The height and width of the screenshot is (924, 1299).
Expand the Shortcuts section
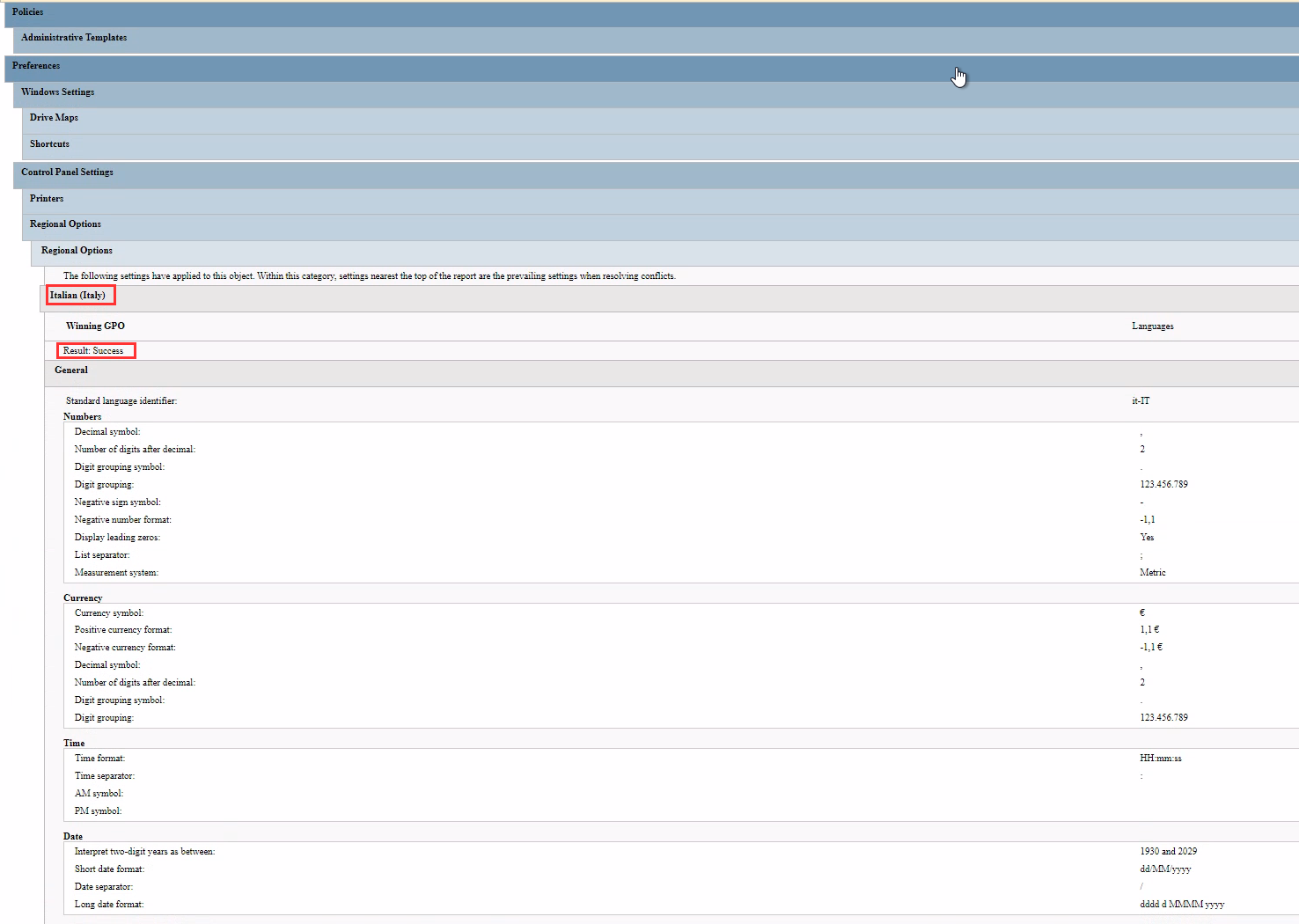pyautogui.click(x=660, y=146)
